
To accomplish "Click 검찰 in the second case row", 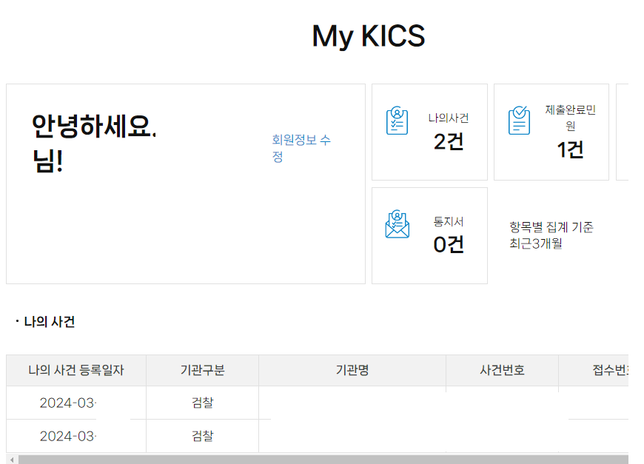I will pyautogui.click(x=202, y=436).
